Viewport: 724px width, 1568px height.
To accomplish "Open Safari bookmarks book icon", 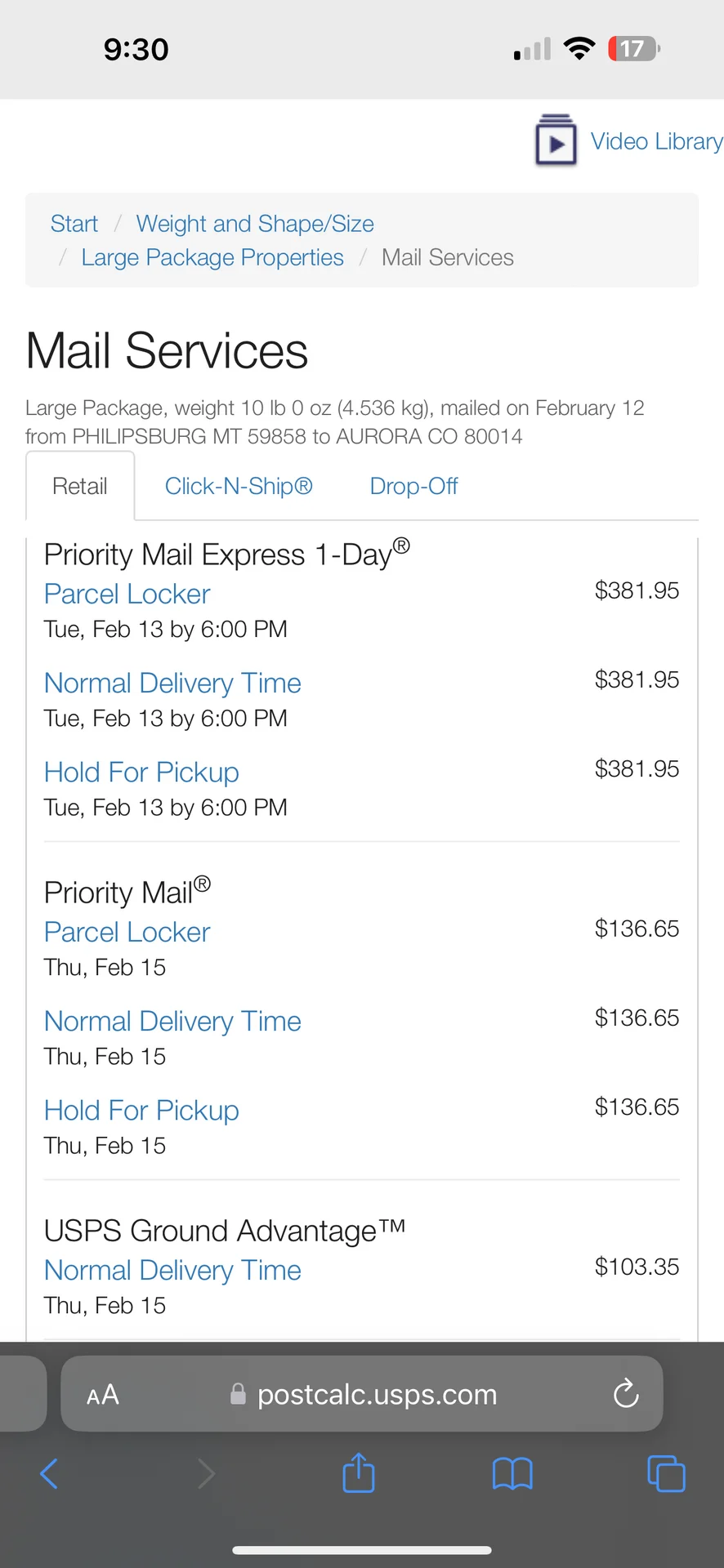I will [512, 1474].
